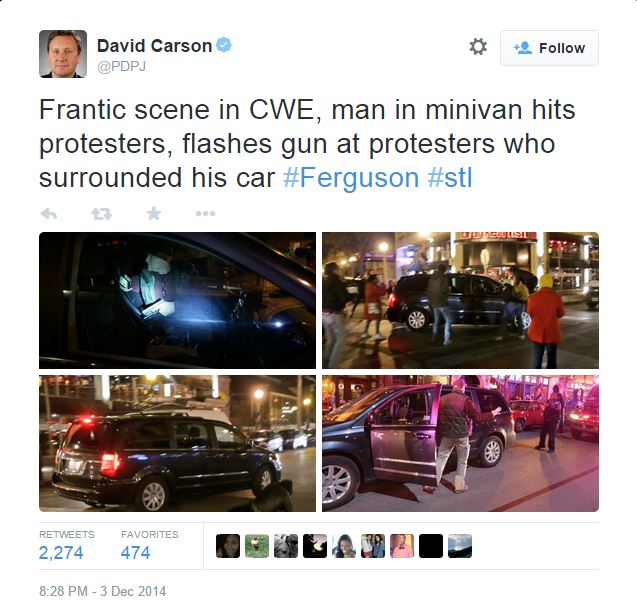
Task: Open the gear settings dropdown
Action: pos(478,47)
